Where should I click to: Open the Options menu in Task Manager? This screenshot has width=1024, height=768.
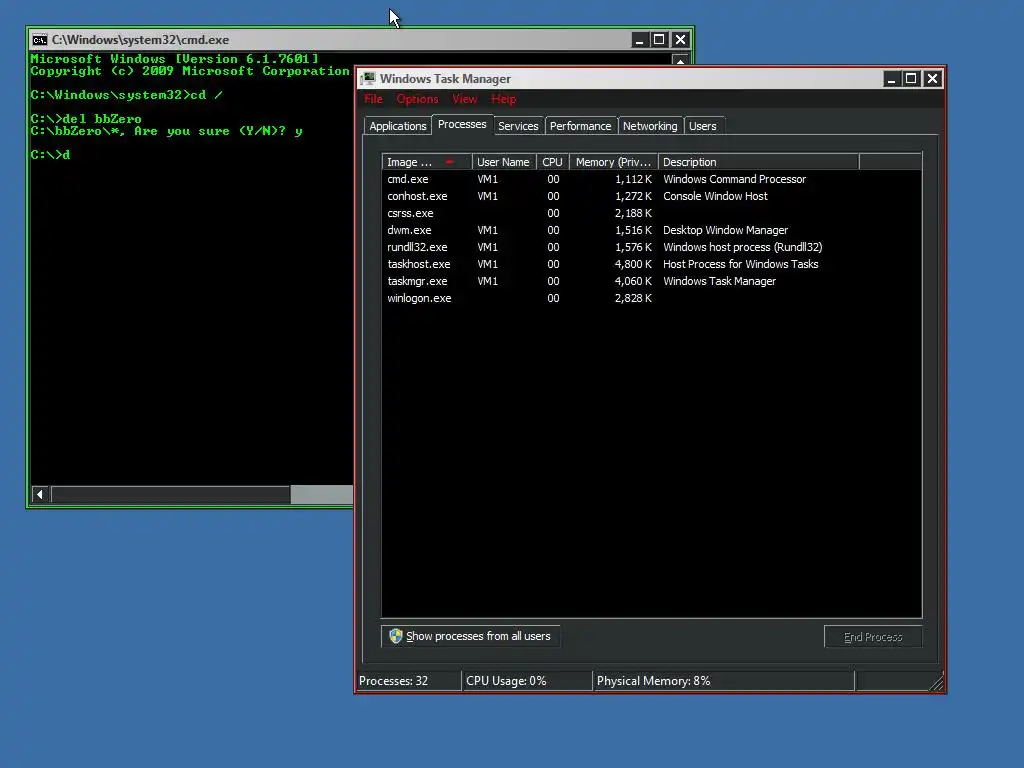click(417, 99)
